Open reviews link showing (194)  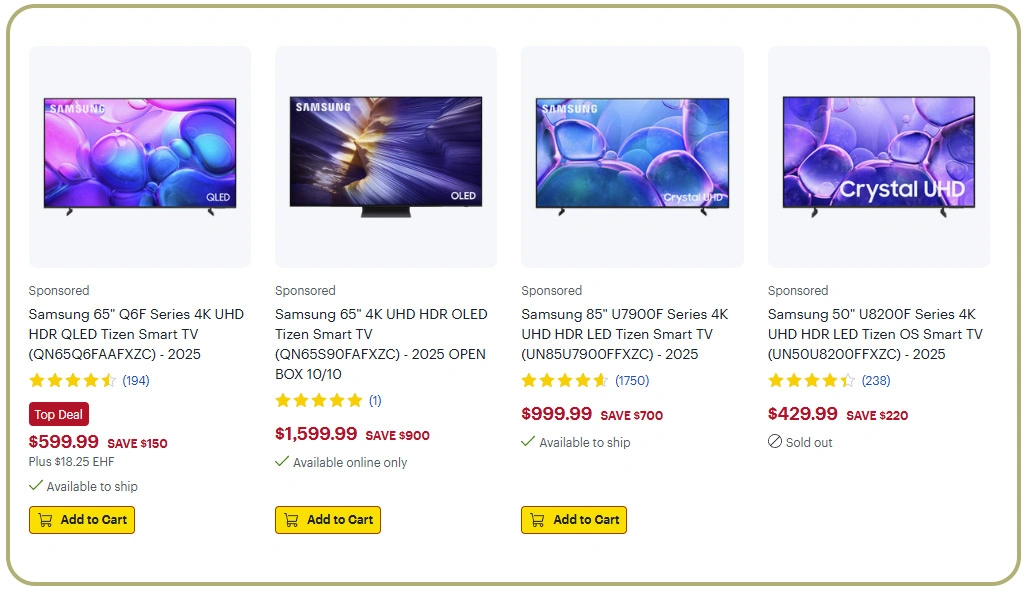[x=136, y=380]
